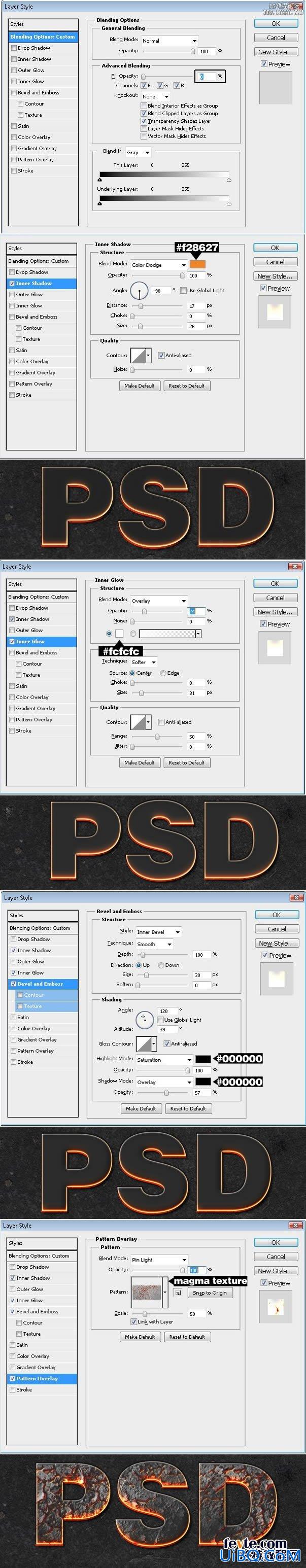Click the black This Layer slider handle
Image resolution: width=306 pixels, height=1568 pixels.
[100, 180]
